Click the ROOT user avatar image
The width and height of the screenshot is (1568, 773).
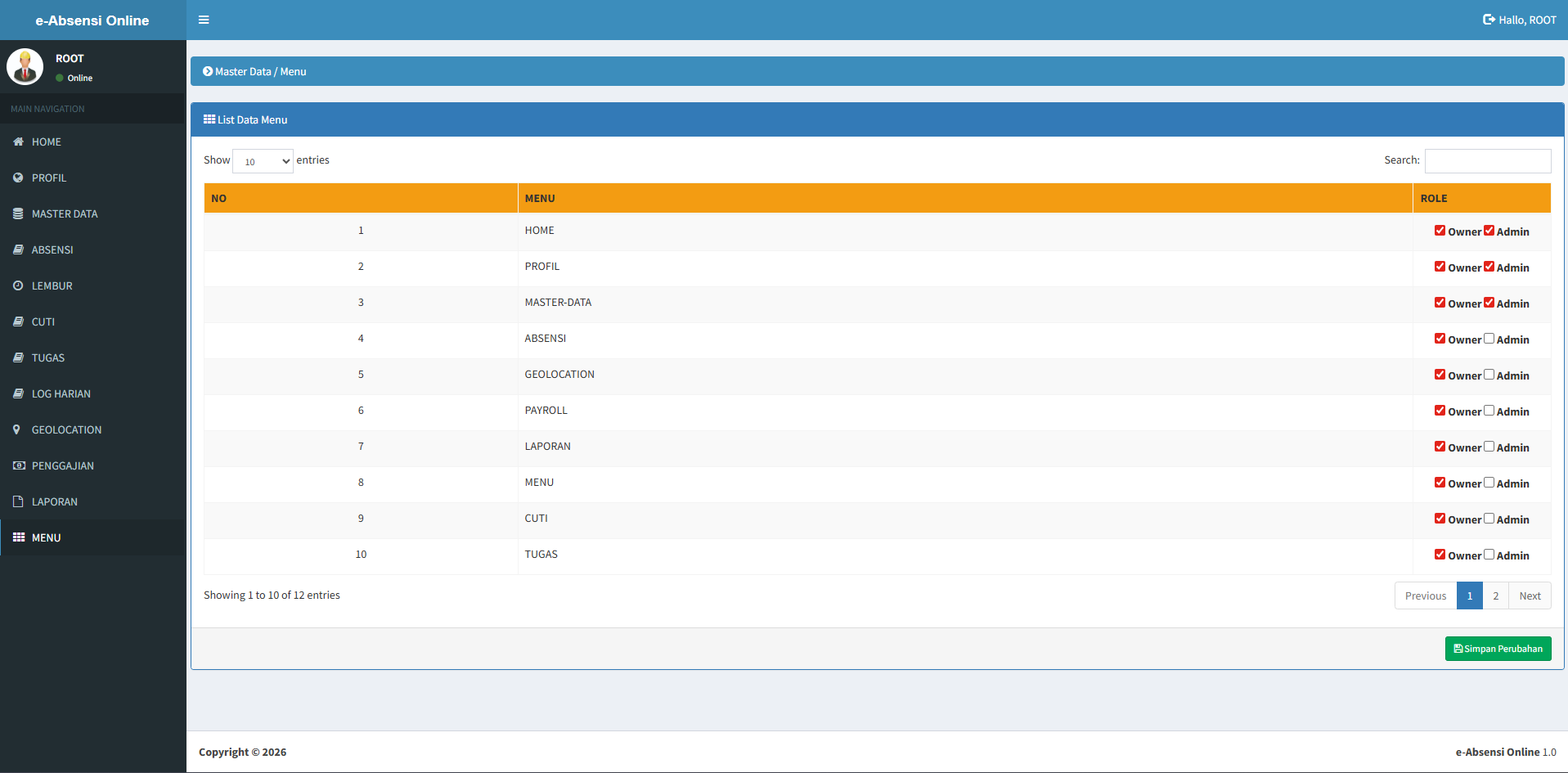click(25, 67)
